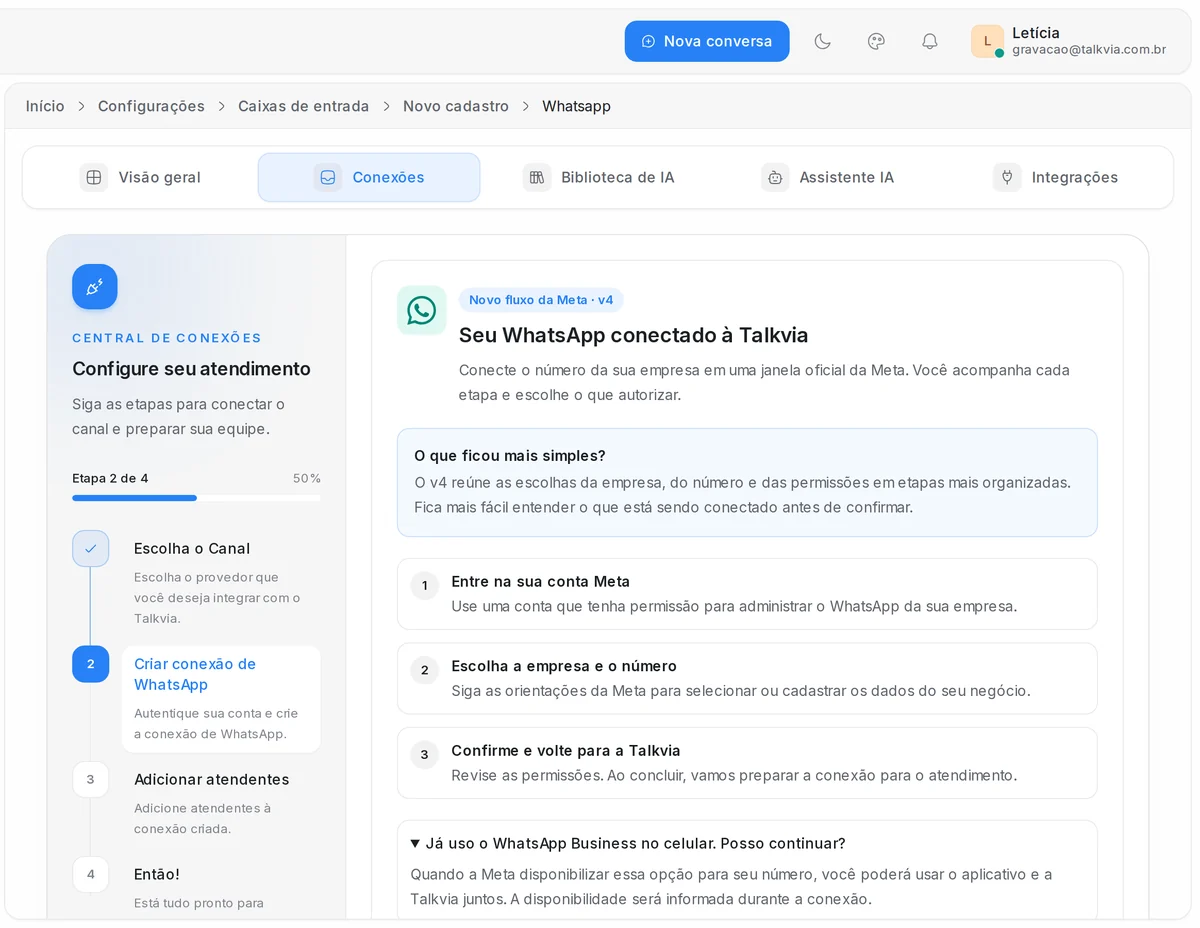Click the Visão geral grid icon
Image resolution: width=1200 pixels, height=928 pixels.
point(94,177)
